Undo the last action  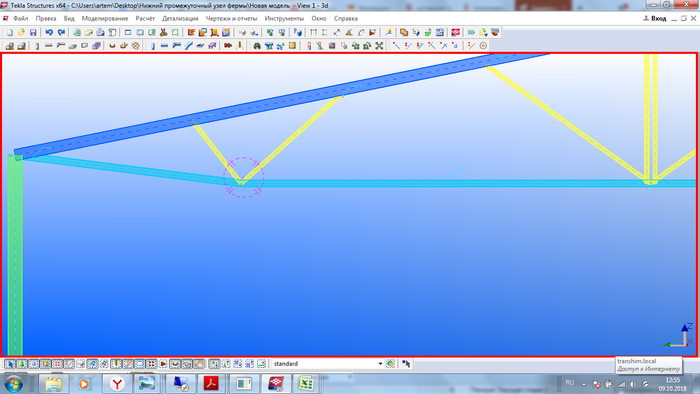(49, 33)
